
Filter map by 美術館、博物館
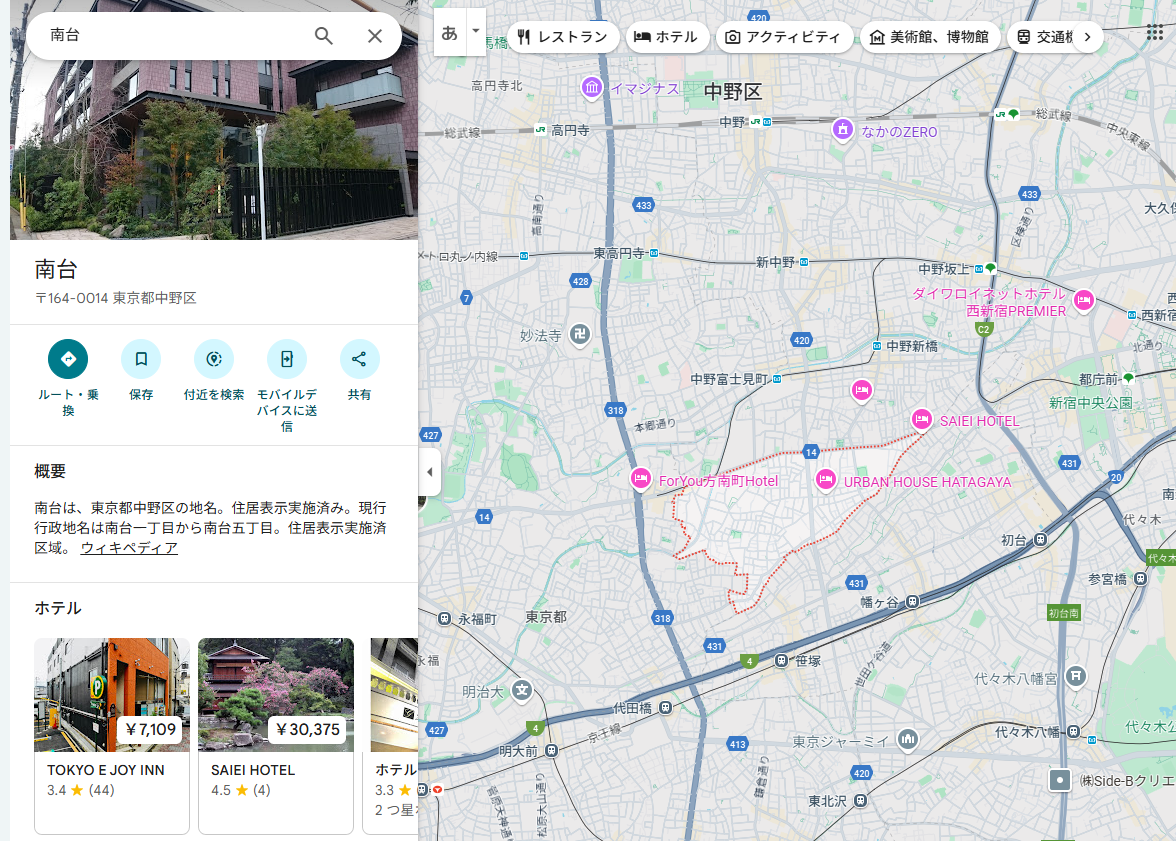click(930, 37)
